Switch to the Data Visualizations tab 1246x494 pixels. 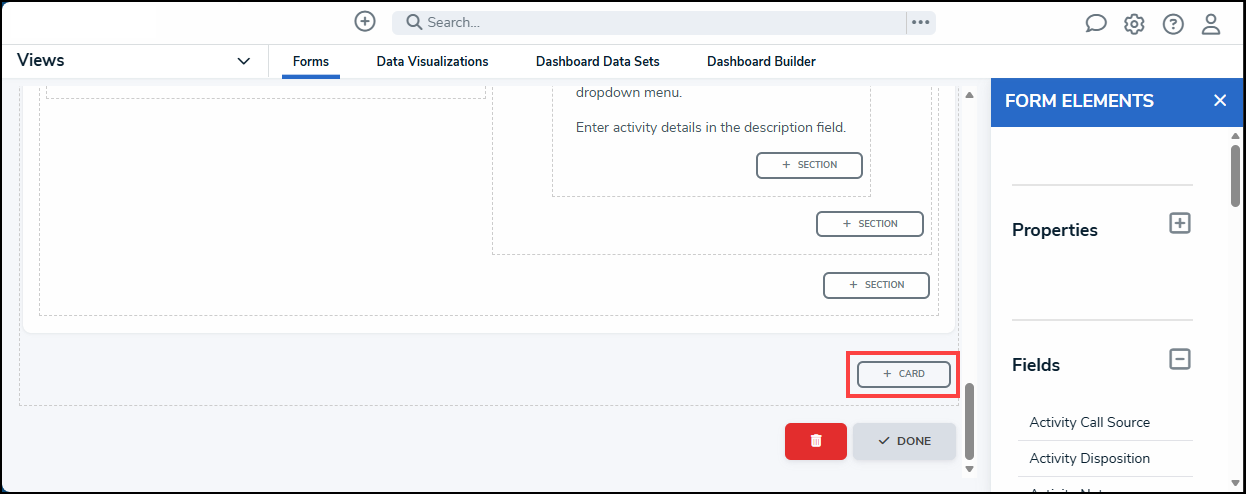(x=432, y=62)
